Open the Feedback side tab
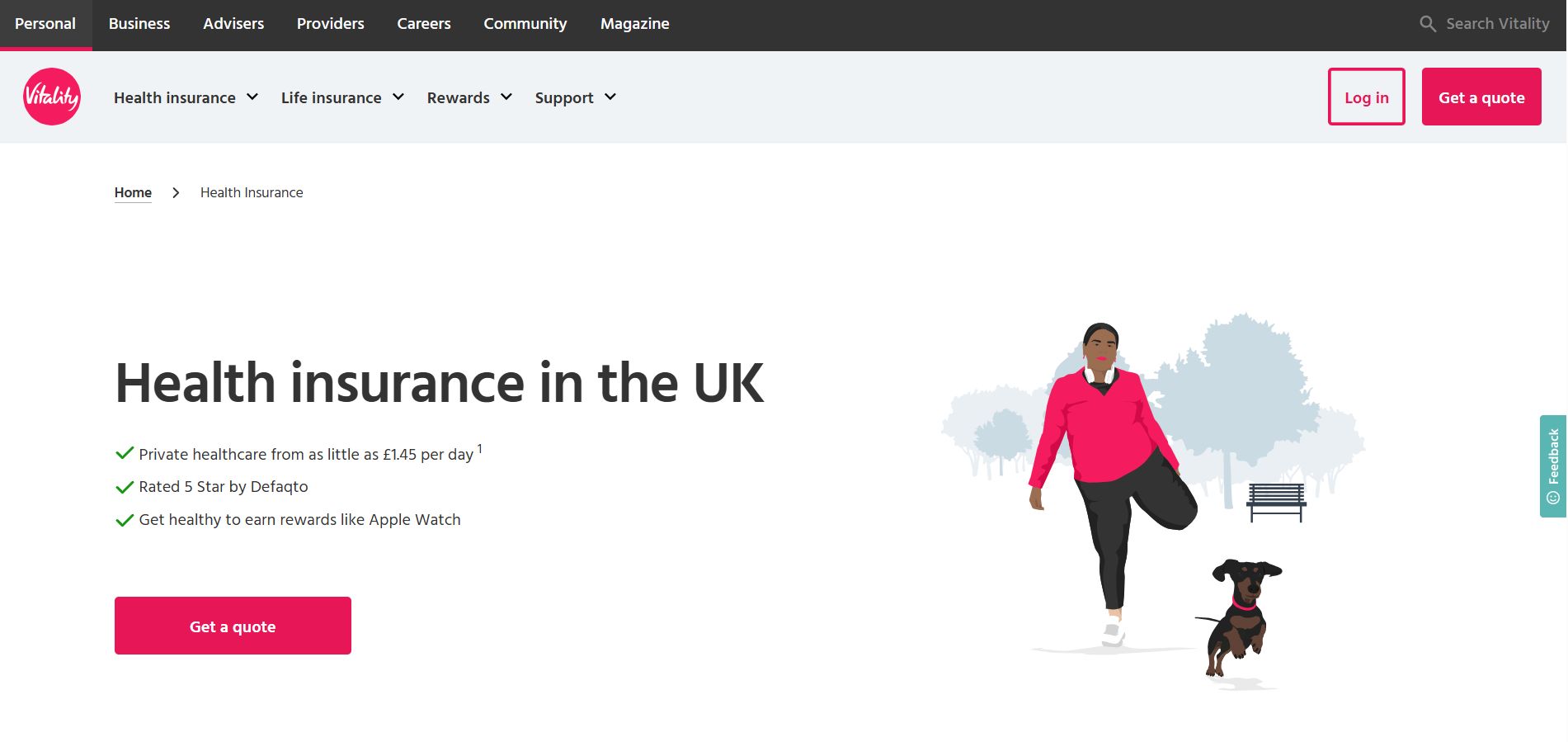This screenshot has height=742, width=1568. coord(1552,466)
